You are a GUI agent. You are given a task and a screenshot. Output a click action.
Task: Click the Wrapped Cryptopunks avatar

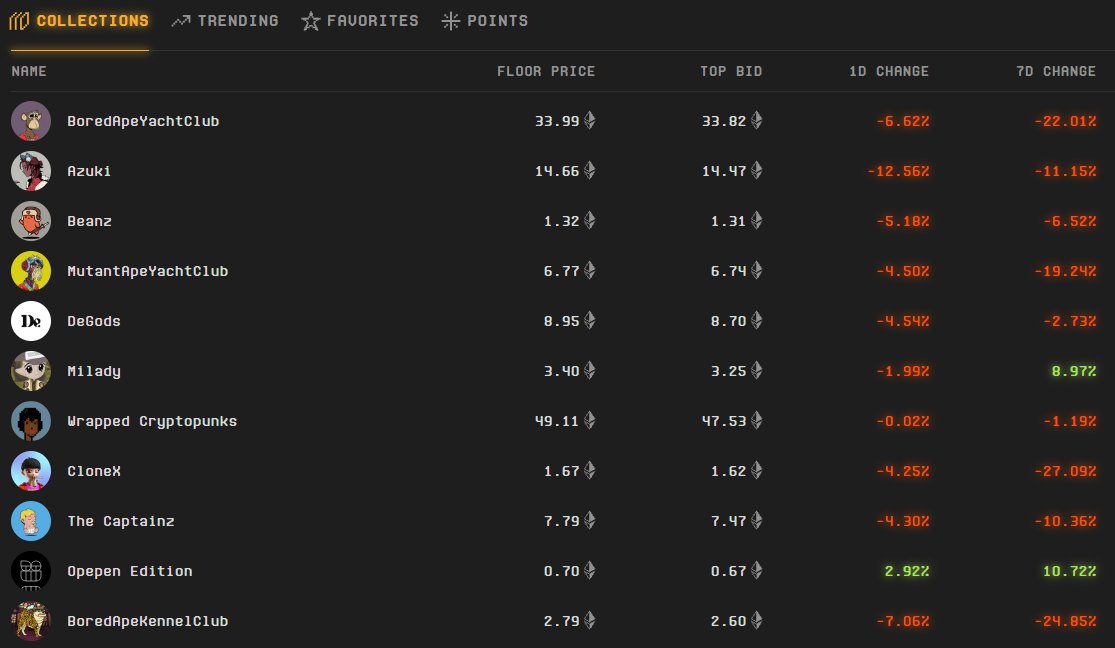point(31,421)
